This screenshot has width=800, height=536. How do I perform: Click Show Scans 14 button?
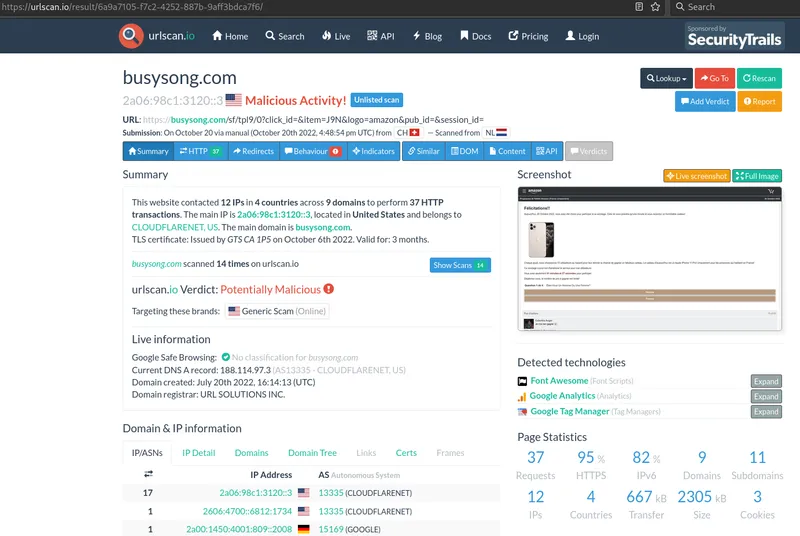(x=460, y=265)
